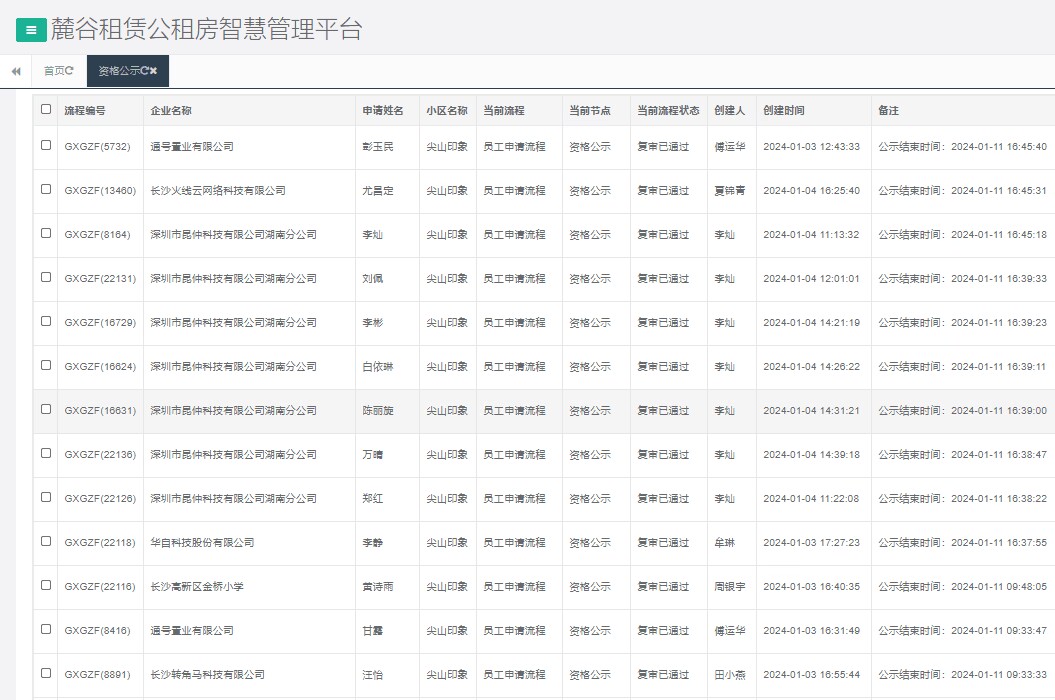This screenshot has width=1055, height=700.
Task: Mark the checkbox for row GXGZF(8891)
Action: [x=46, y=673]
